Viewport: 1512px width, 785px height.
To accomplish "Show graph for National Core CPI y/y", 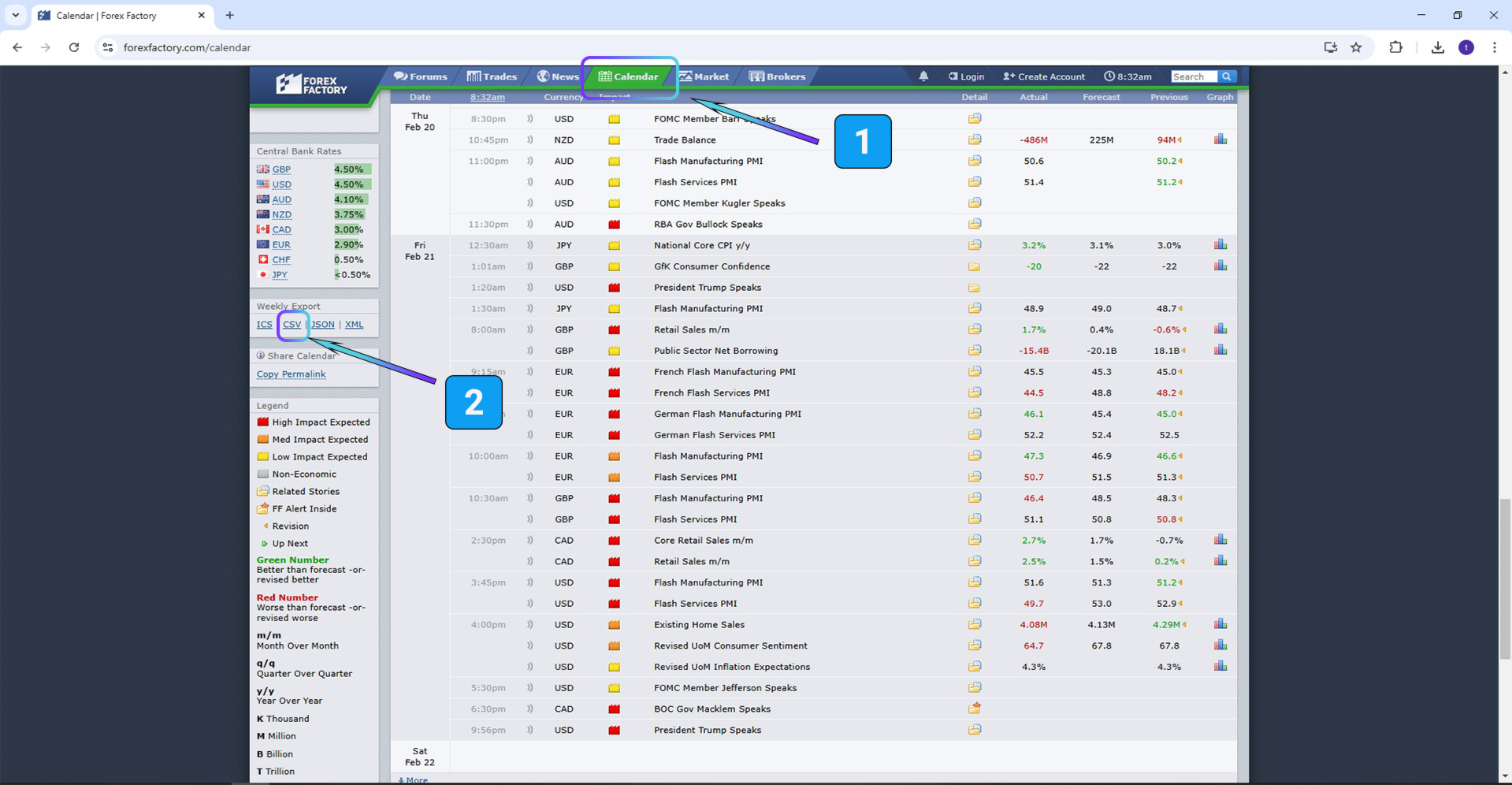I will tap(1220, 245).
